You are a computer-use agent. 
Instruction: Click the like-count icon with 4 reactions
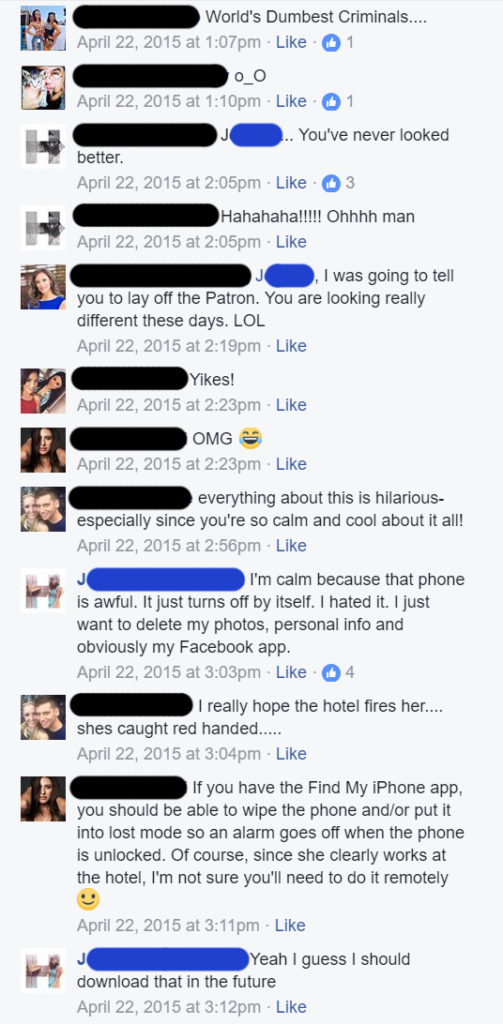point(331,673)
